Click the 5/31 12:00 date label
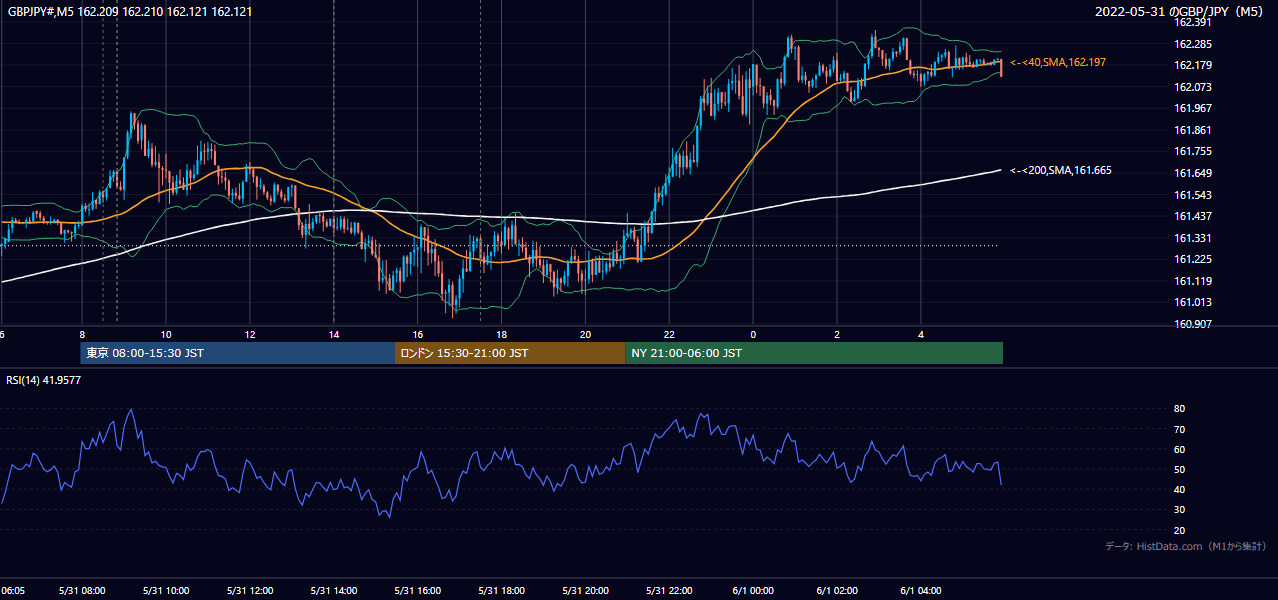 (249, 591)
